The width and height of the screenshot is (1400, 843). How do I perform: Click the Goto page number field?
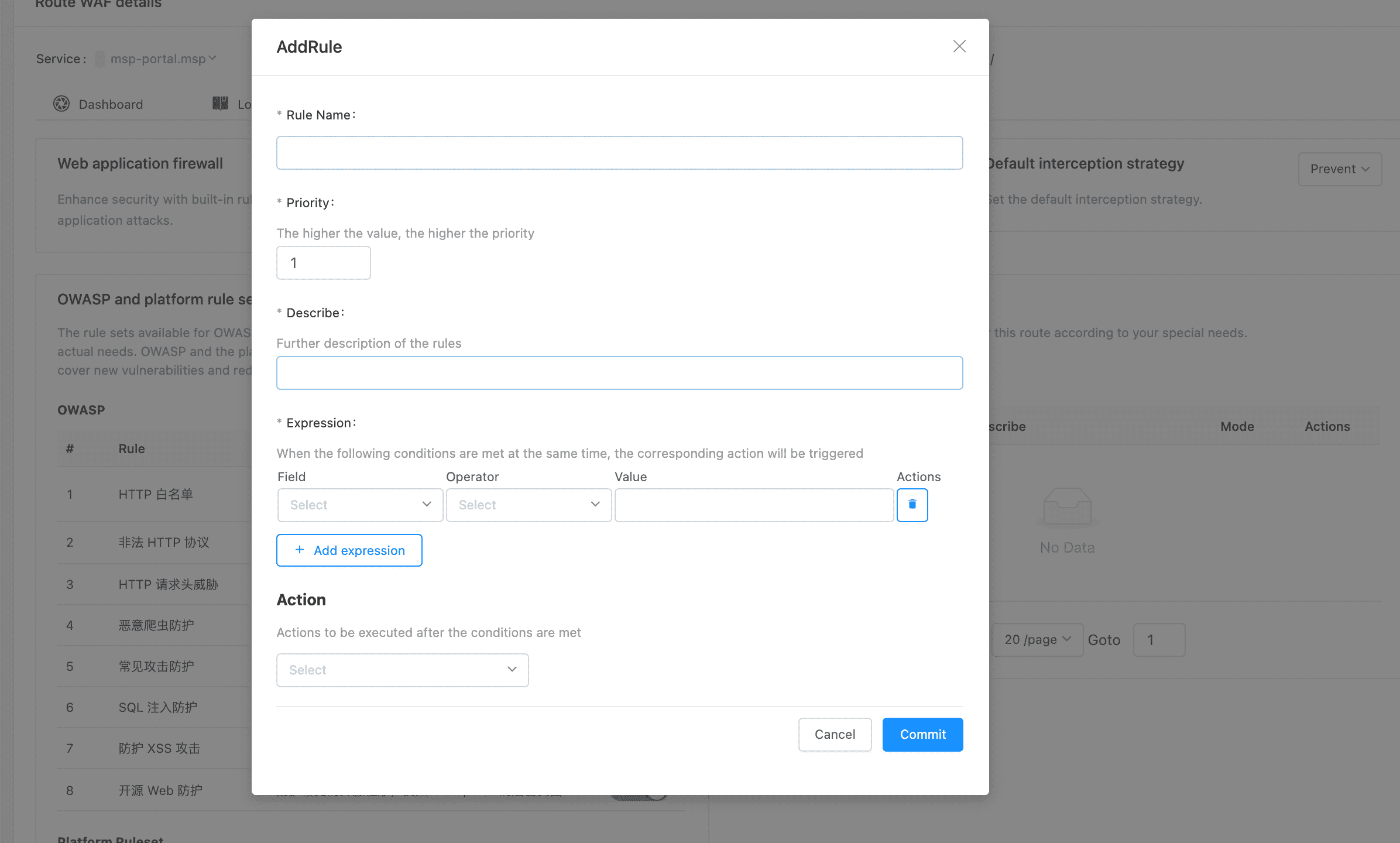click(1159, 639)
